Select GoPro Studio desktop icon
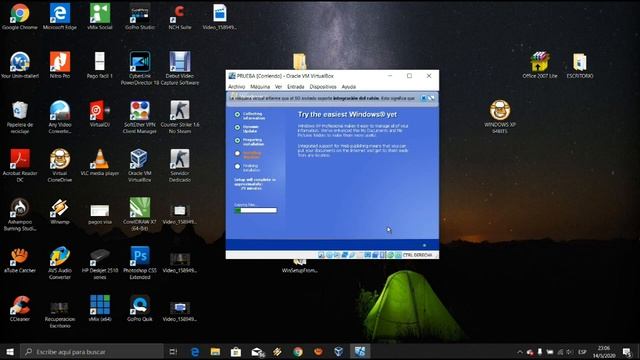The height and width of the screenshot is (360, 640). click(140, 16)
